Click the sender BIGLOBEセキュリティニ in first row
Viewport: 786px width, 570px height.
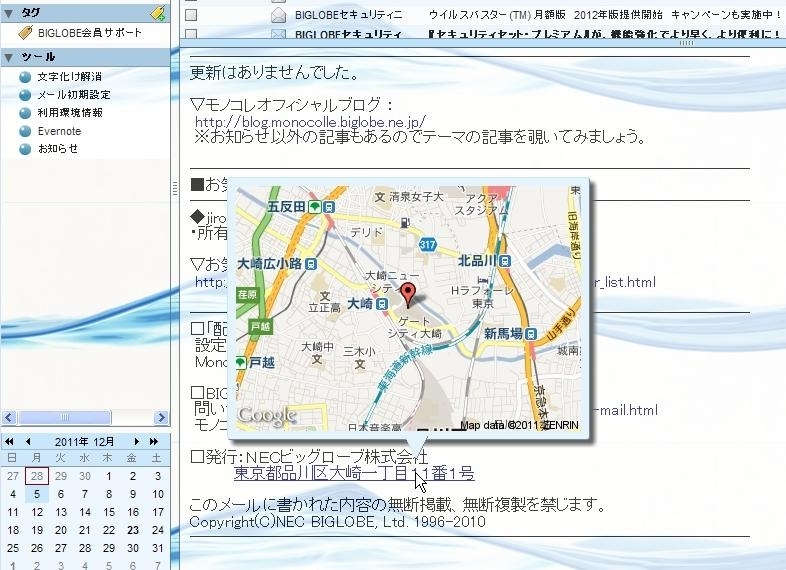click(x=348, y=15)
